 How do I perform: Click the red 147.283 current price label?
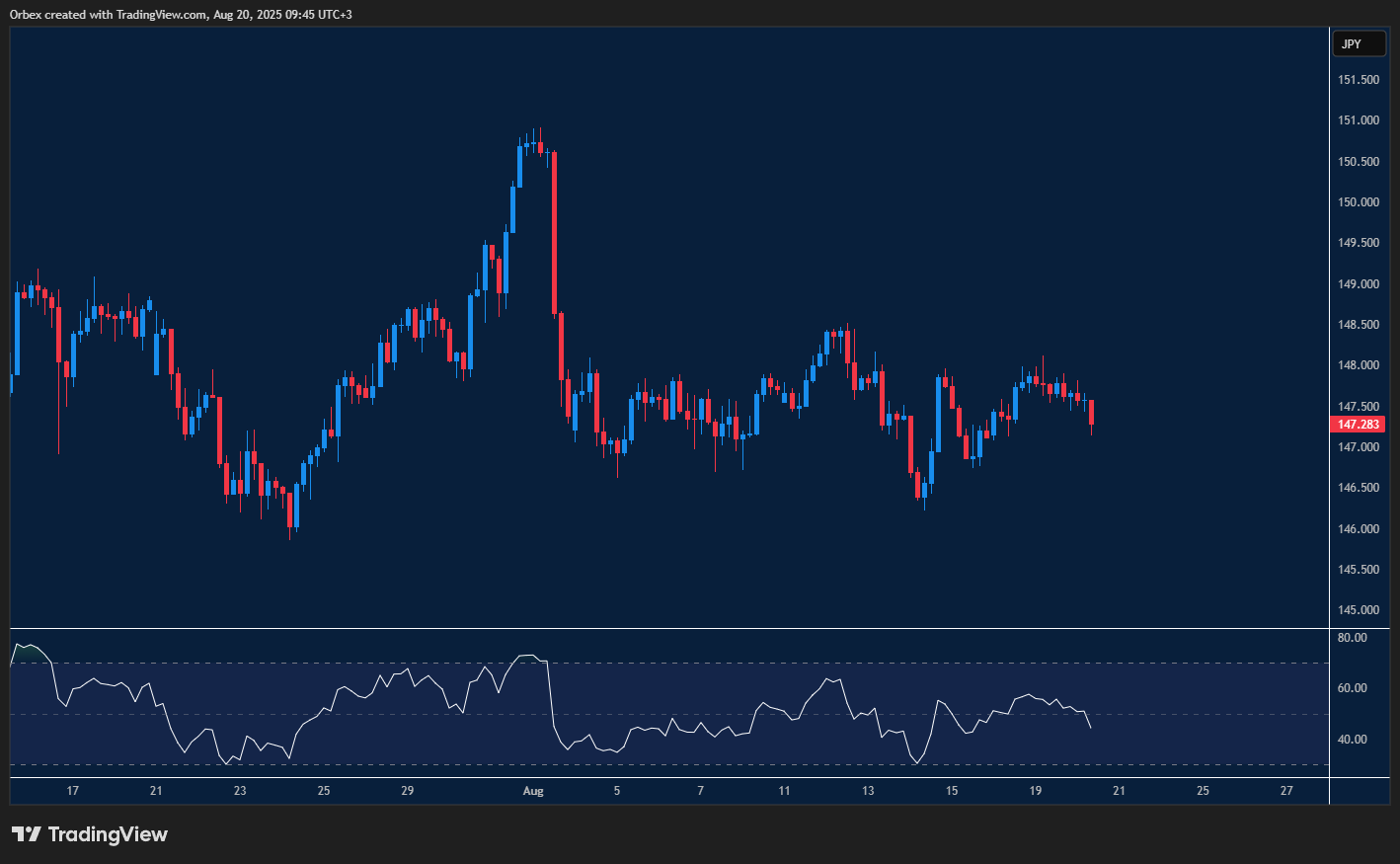[x=1358, y=424]
